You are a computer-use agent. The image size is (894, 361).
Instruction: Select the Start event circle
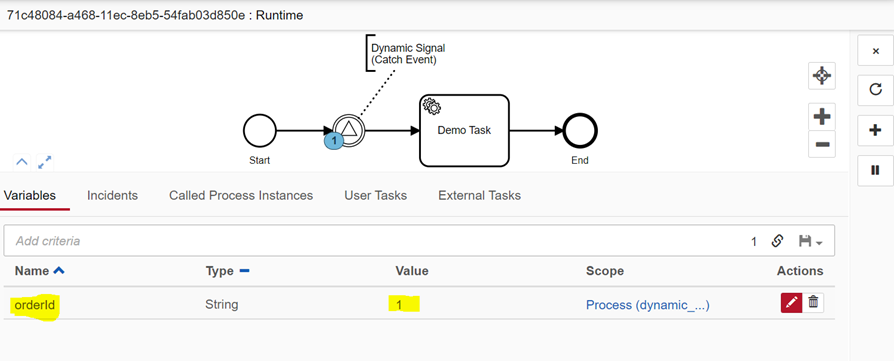coord(259,130)
